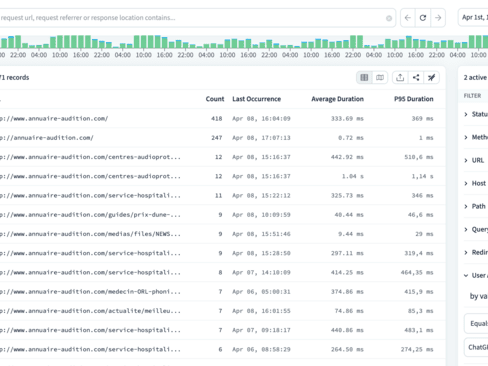
Task: Clear the search field with the x icon
Action: coord(389,18)
